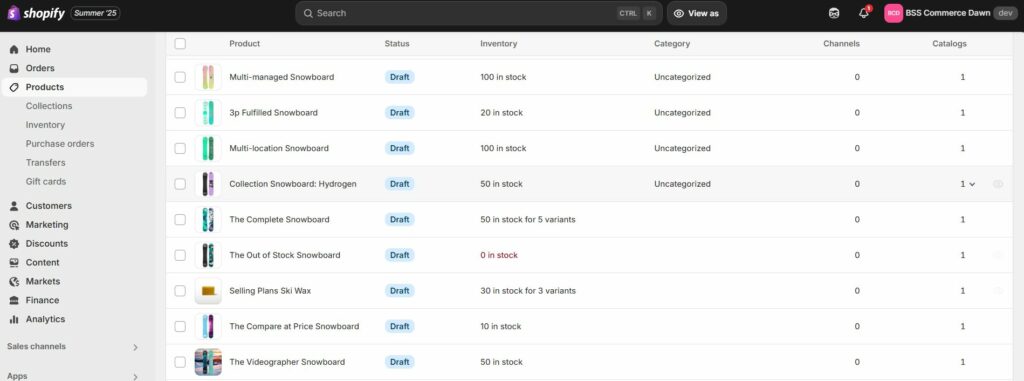Screen dimensions: 1024x381
Task: Click the Finance bank icon
Action: [14, 301]
